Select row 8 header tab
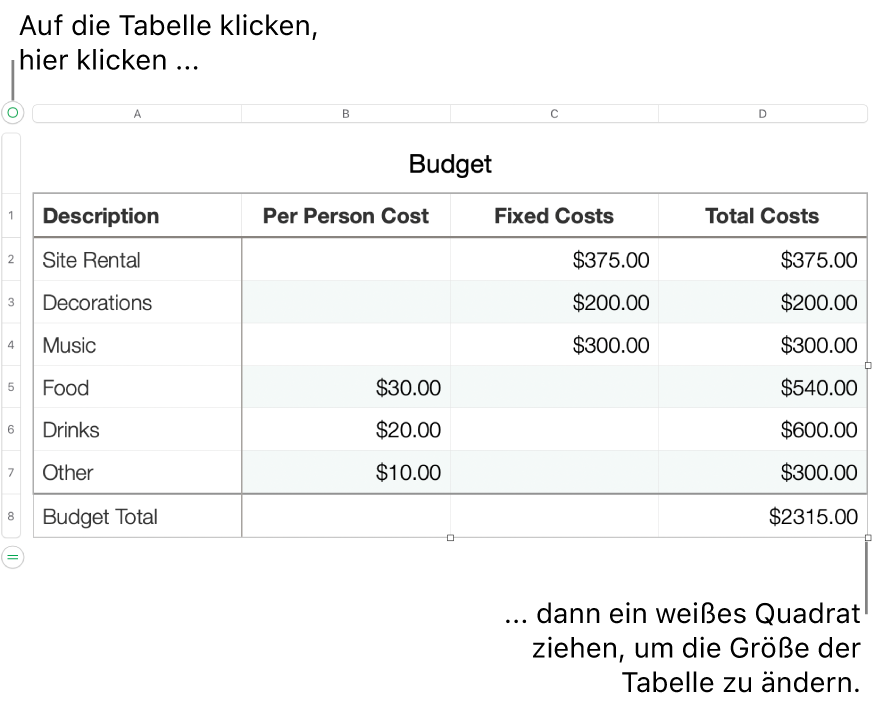 (x=11, y=516)
